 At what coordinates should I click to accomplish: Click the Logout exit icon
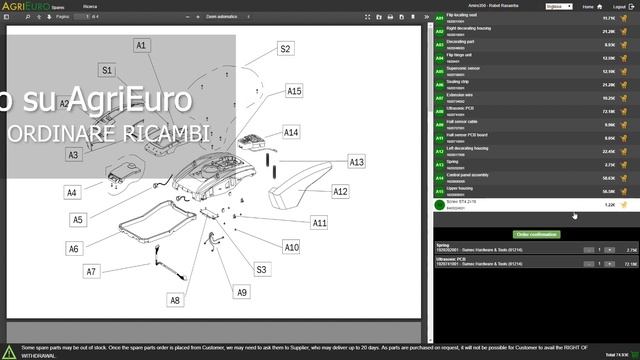(x=631, y=7)
